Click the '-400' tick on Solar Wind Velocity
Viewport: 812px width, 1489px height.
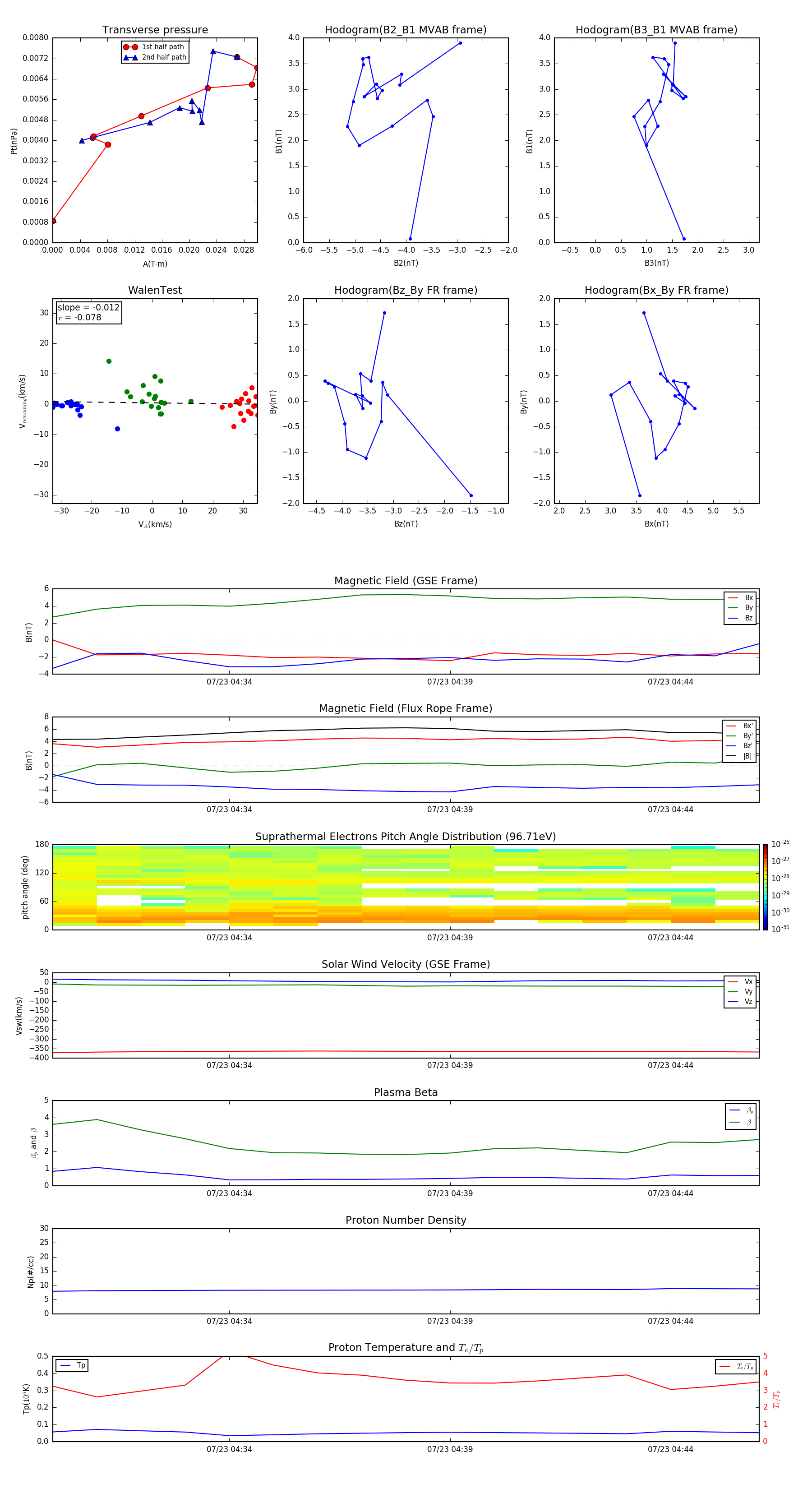click(x=40, y=1058)
